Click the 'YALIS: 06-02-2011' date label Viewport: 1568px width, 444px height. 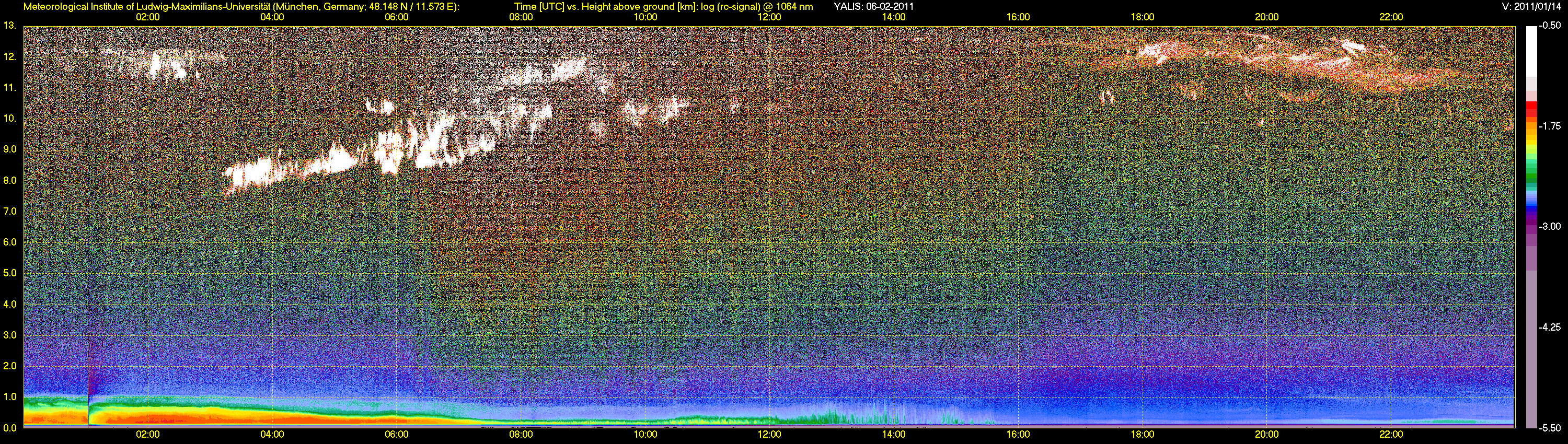pos(873,7)
